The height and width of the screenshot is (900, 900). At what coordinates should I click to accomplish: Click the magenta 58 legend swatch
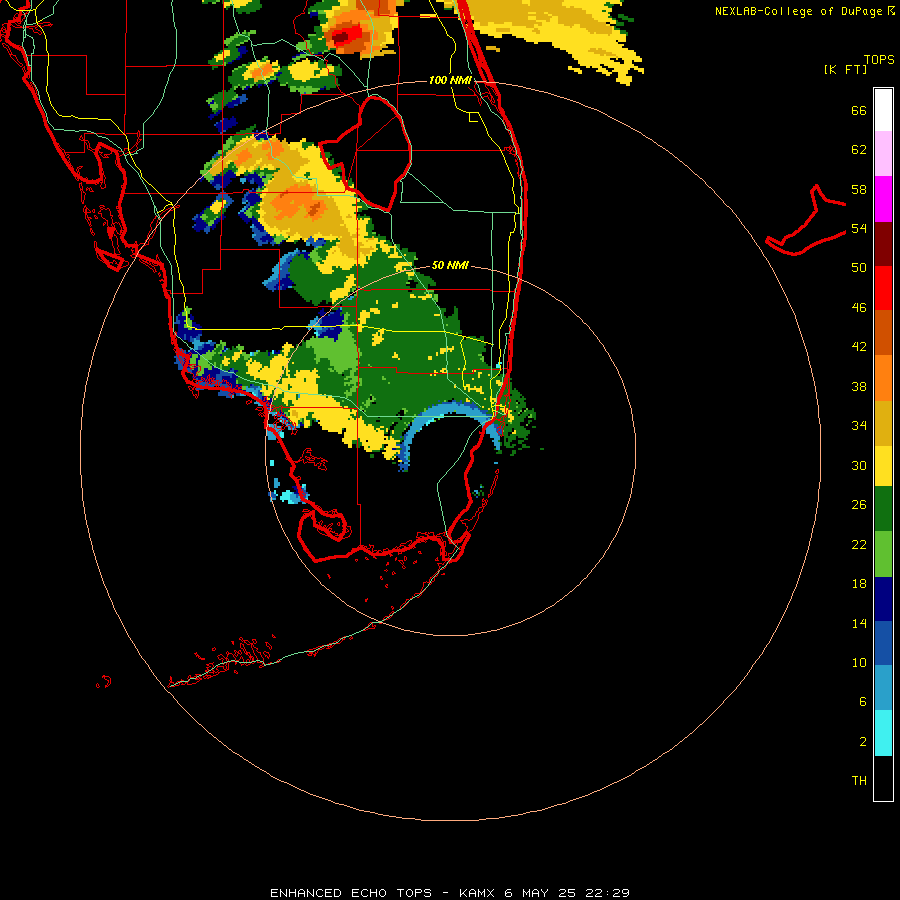tap(883, 199)
